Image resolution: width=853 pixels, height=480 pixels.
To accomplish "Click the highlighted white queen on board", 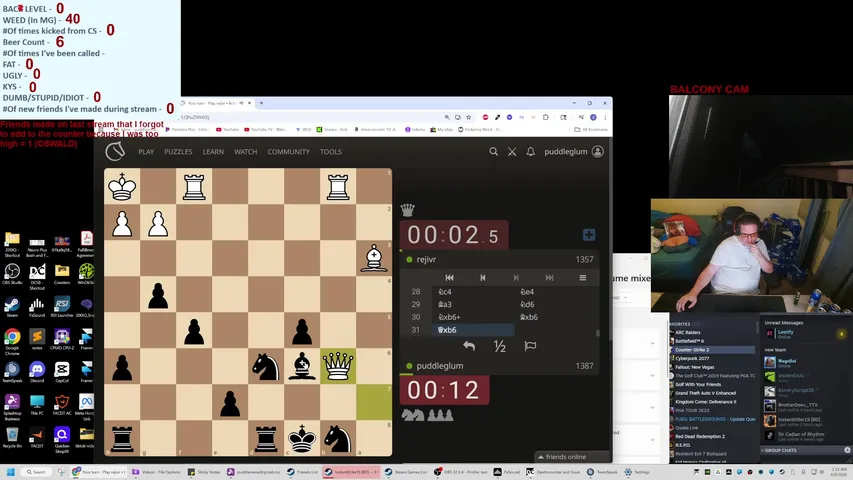I will tap(338, 366).
